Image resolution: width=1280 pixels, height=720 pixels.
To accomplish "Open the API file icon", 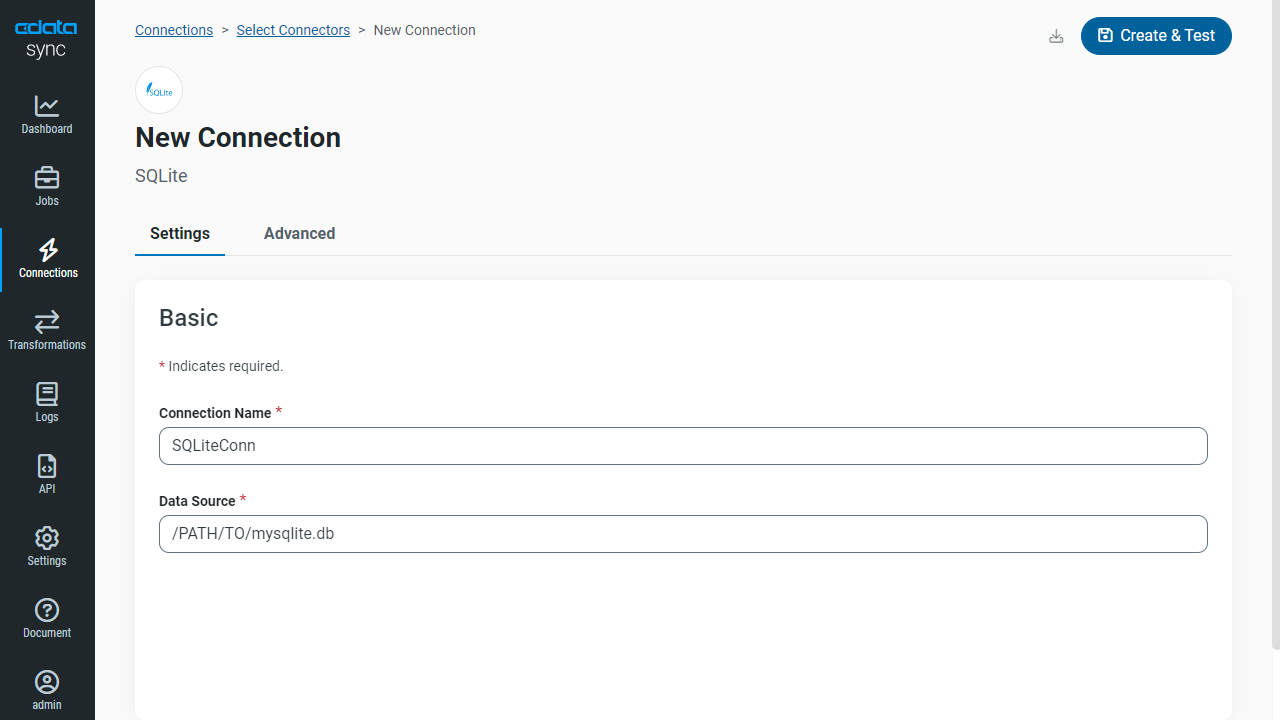I will pos(47,466).
